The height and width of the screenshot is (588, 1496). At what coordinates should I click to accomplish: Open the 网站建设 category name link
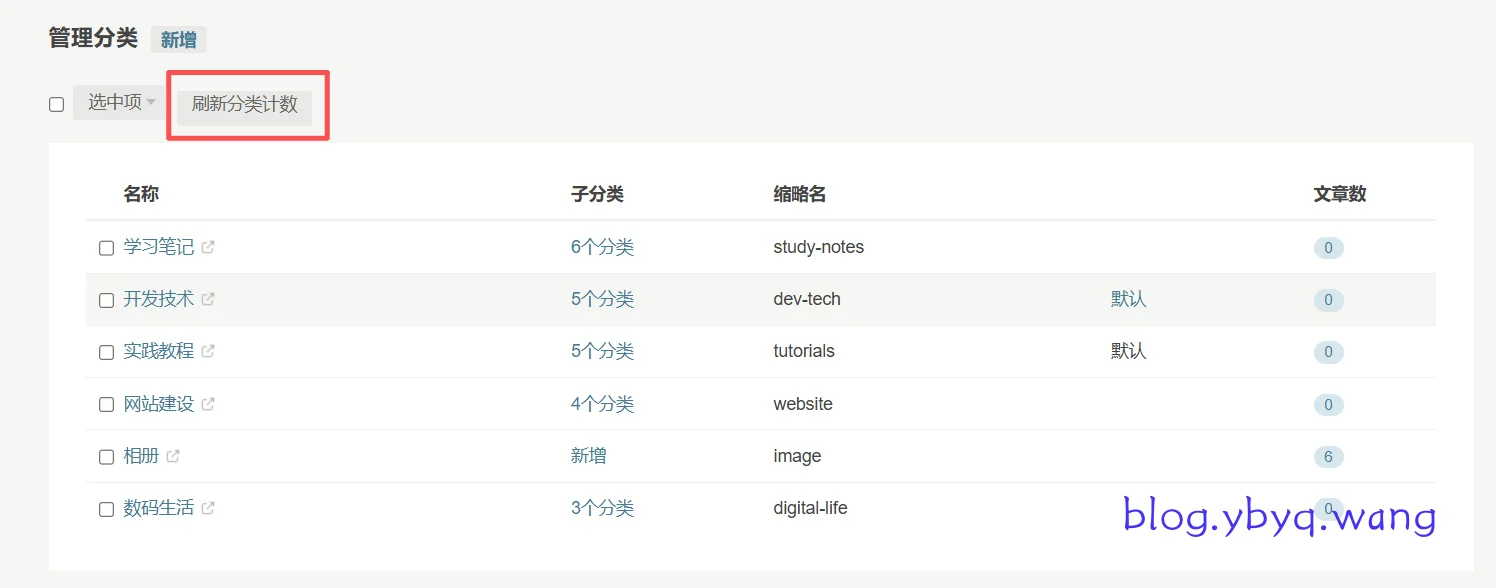pyautogui.click(x=158, y=404)
